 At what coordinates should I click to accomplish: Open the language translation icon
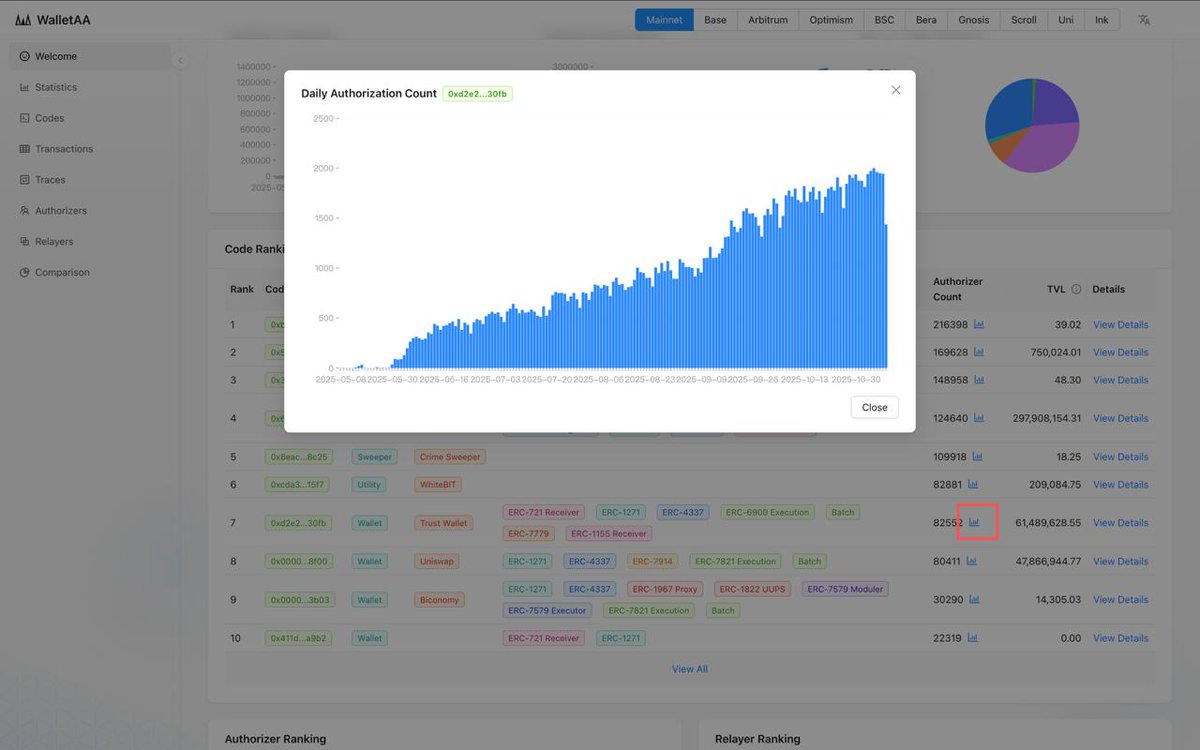(1145, 20)
